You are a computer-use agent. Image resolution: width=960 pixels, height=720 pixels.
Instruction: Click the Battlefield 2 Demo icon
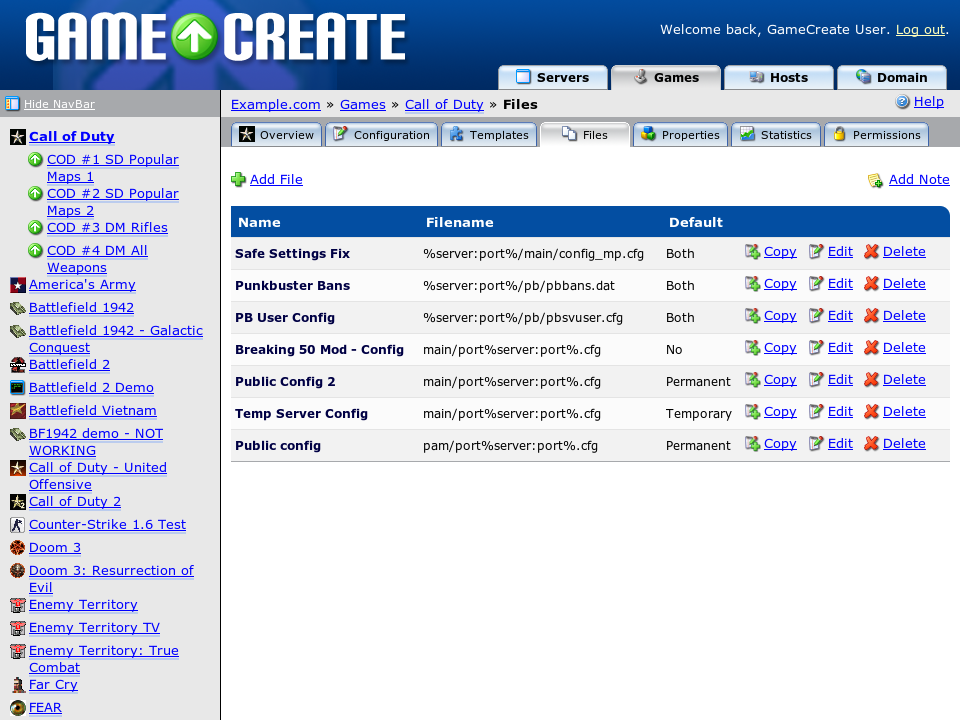pyautogui.click(x=18, y=388)
